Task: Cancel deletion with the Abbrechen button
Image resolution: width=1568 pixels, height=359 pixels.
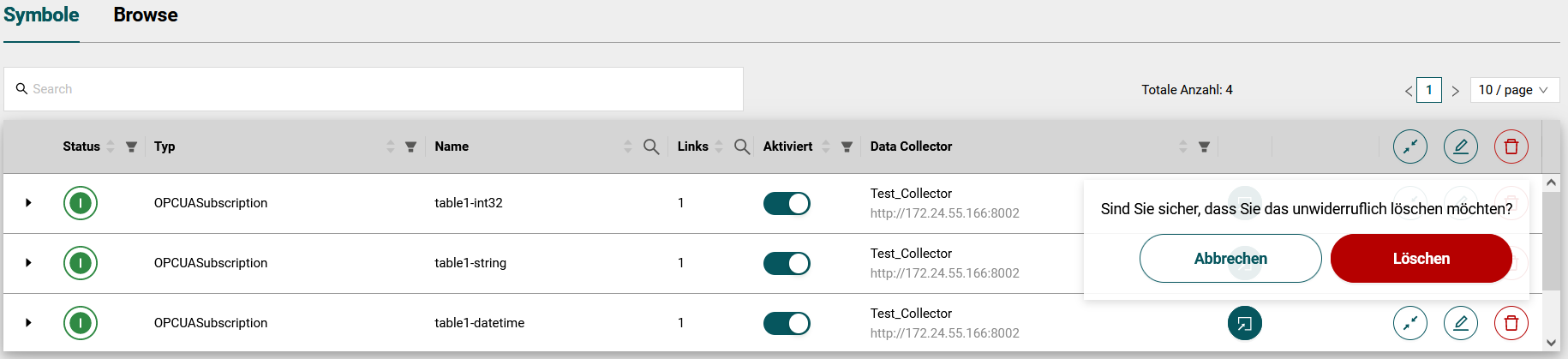Action: point(1230,259)
